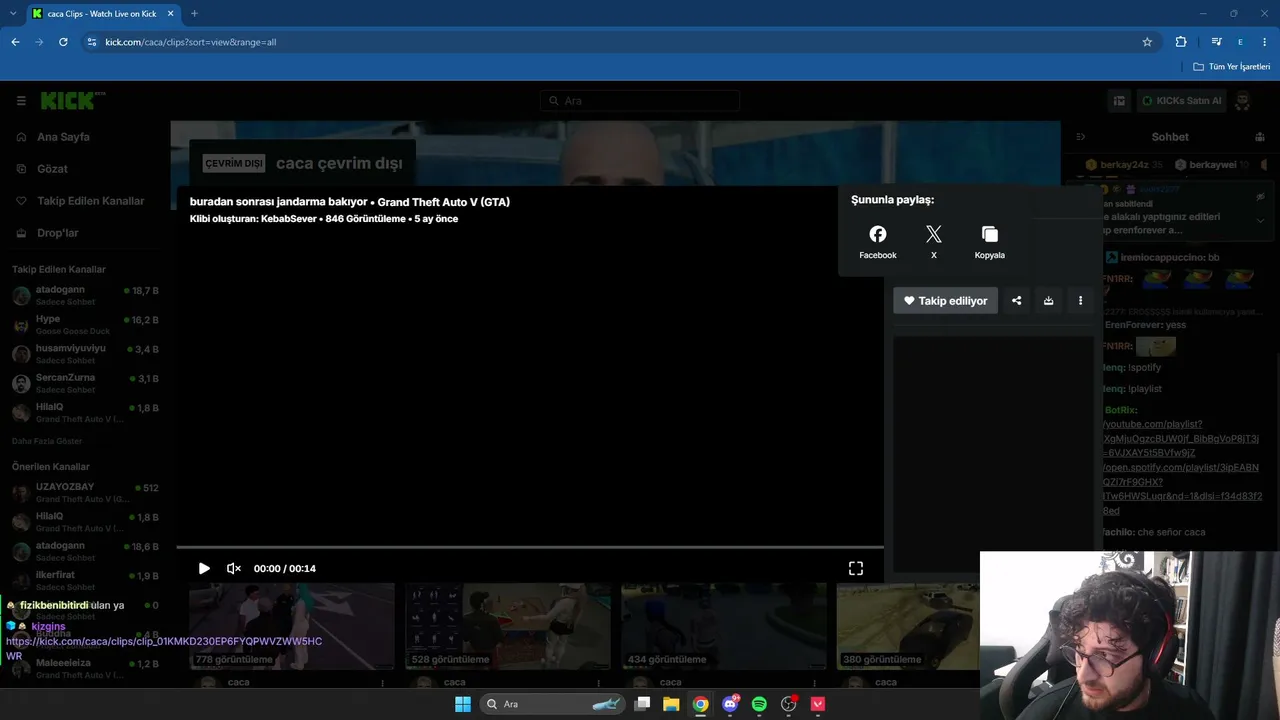The image size is (1280, 720).
Task: Open the Tüm Yer İşaretleri bookmarks folder
Action: 1232,67
